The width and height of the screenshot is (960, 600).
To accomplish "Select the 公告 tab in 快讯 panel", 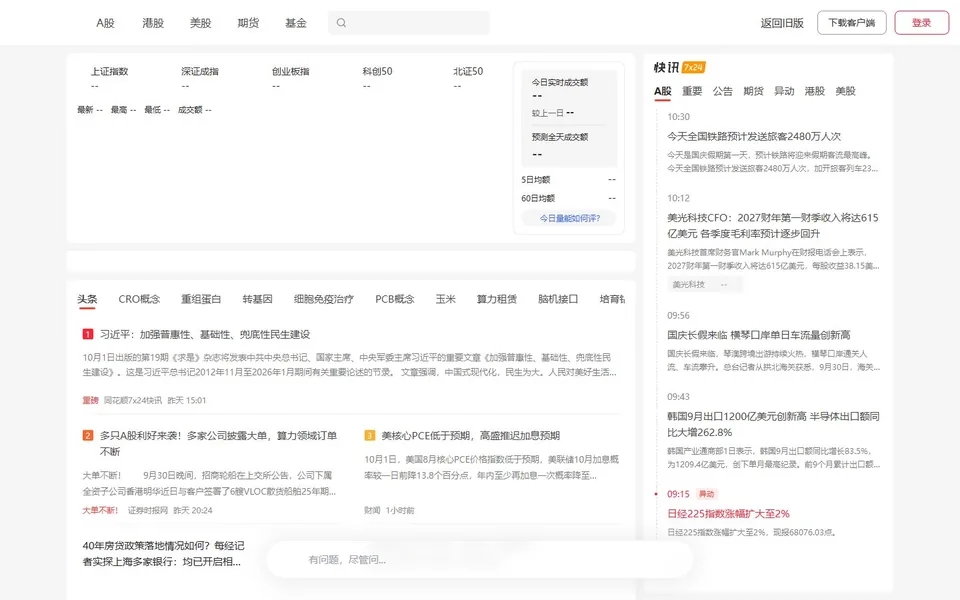I will pos(722,91).
